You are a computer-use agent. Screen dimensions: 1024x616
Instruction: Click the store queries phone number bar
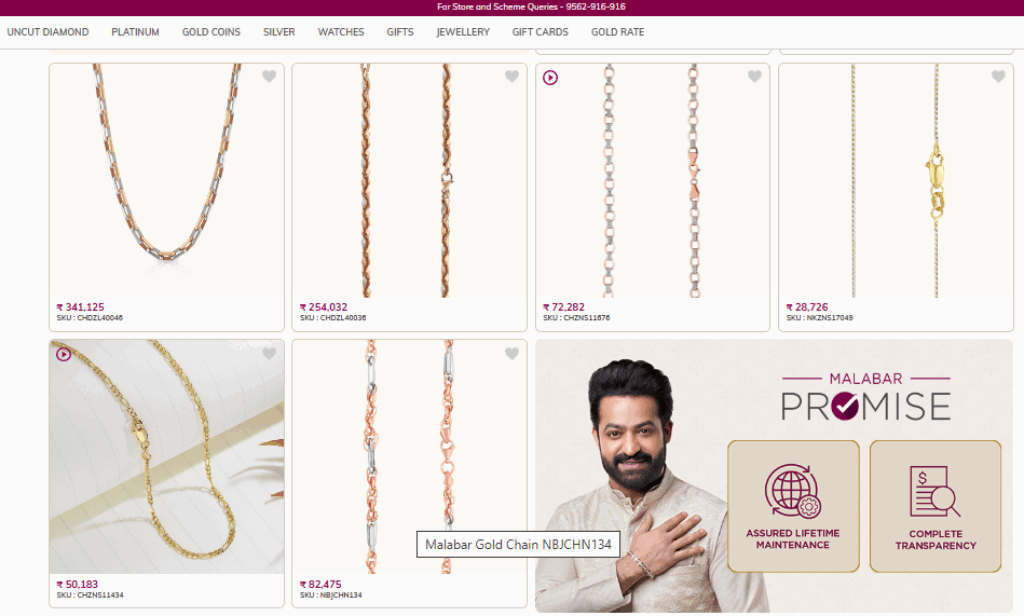click(531, 7)
